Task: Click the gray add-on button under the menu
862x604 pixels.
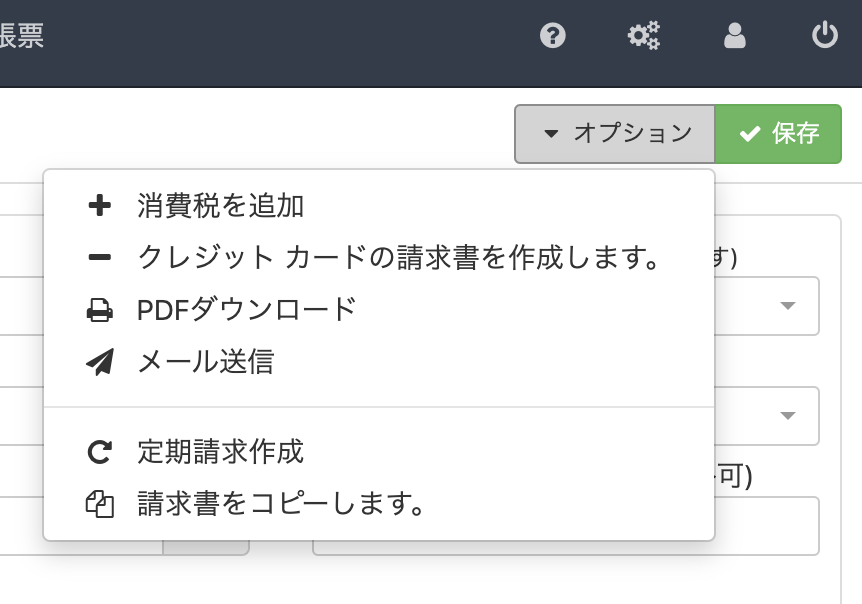Action: 206,548
